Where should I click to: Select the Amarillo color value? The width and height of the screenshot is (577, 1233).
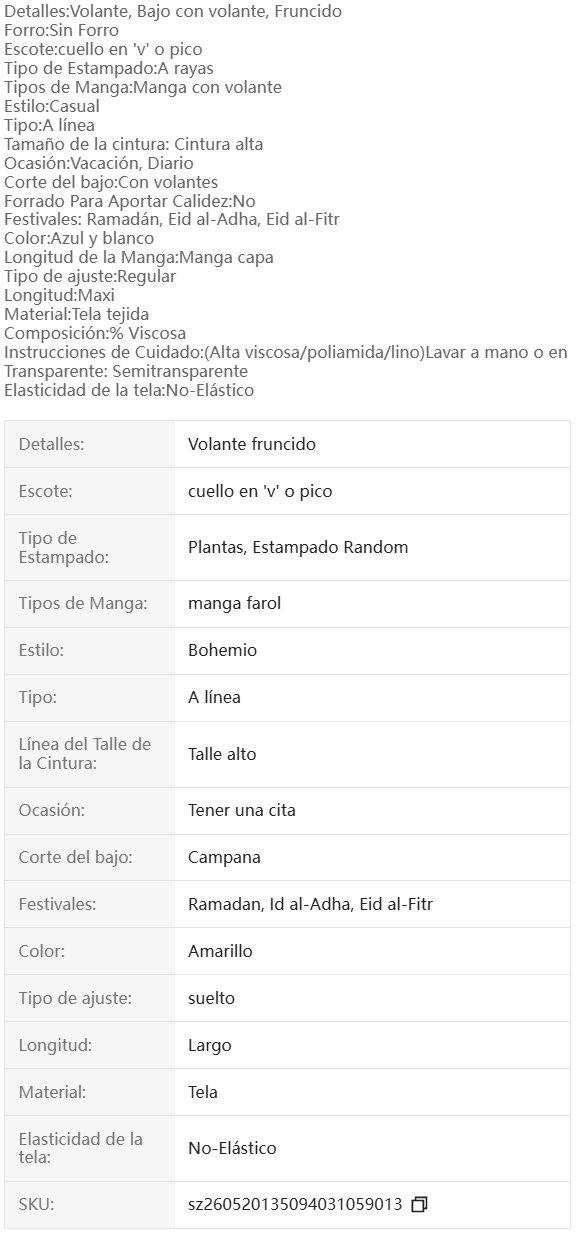221,951
